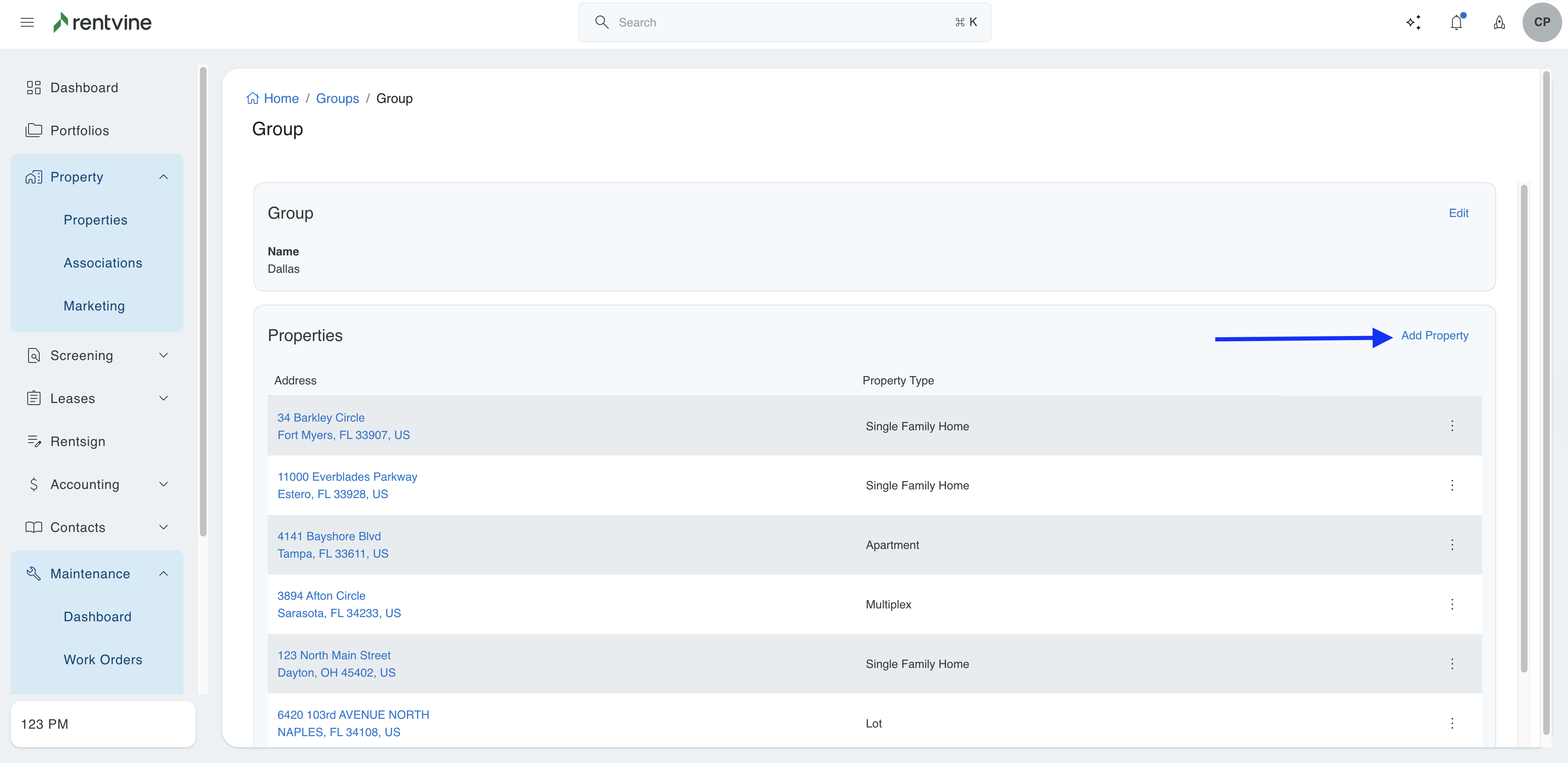Go to Portfolios in the sidebar
This screenshot has height=763, width=1568.
coord(79,130)
